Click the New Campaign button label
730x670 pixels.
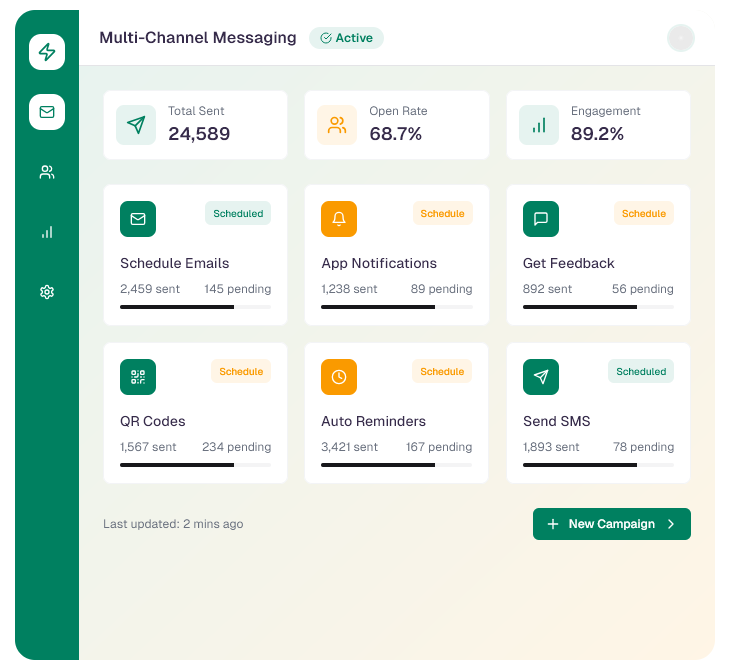coord(612,524)
